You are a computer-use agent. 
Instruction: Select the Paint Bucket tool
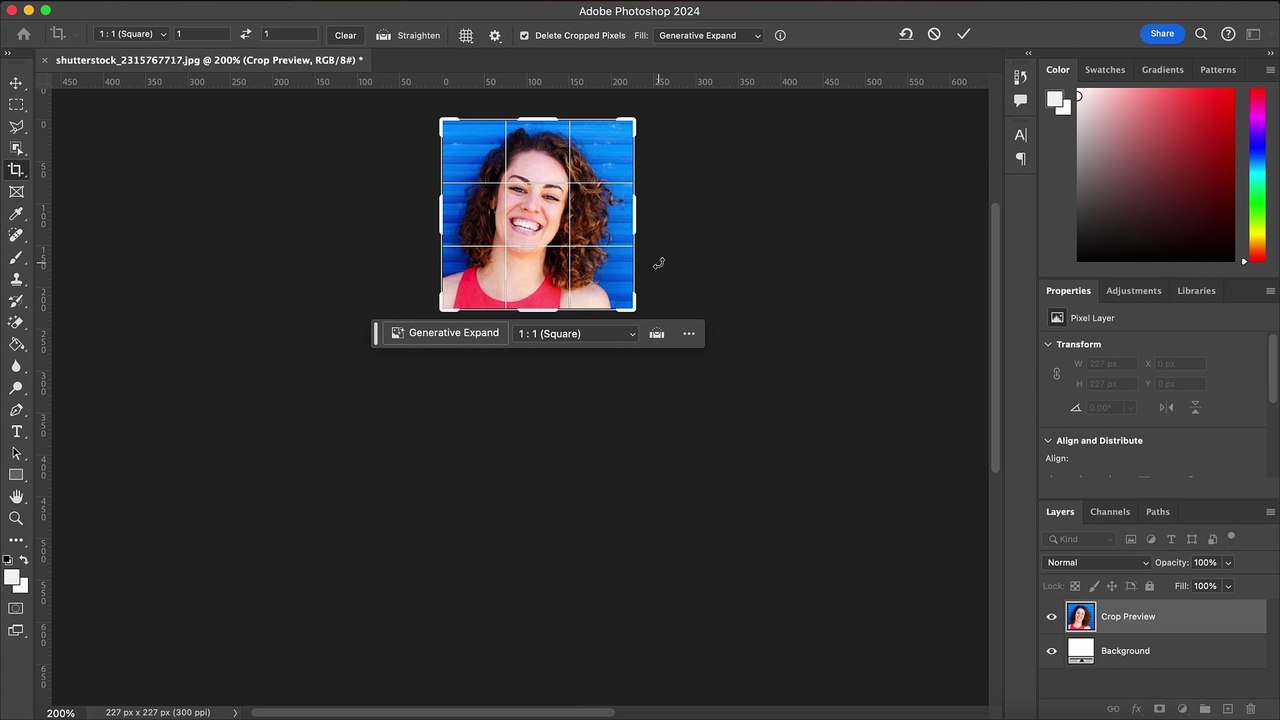[16, 345]
